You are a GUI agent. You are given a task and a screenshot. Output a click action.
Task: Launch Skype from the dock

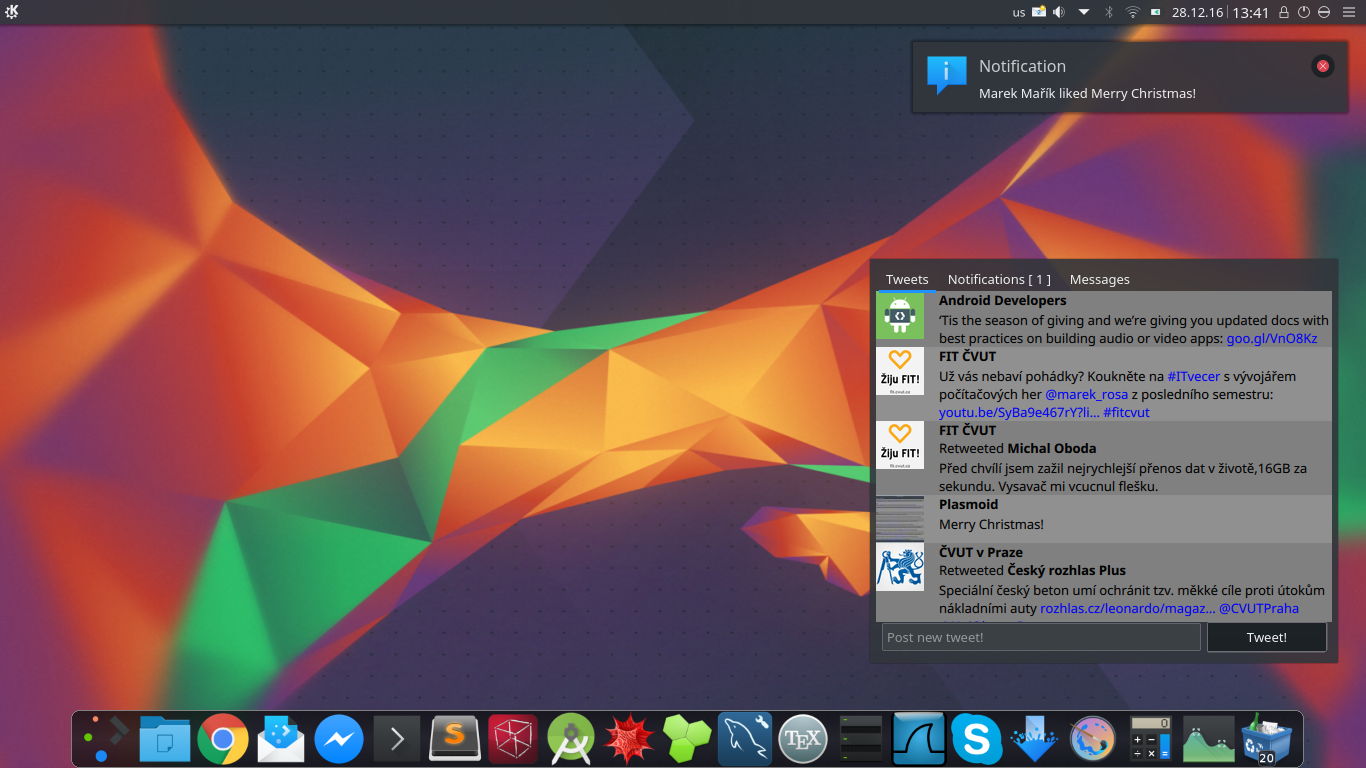[976, 738]
